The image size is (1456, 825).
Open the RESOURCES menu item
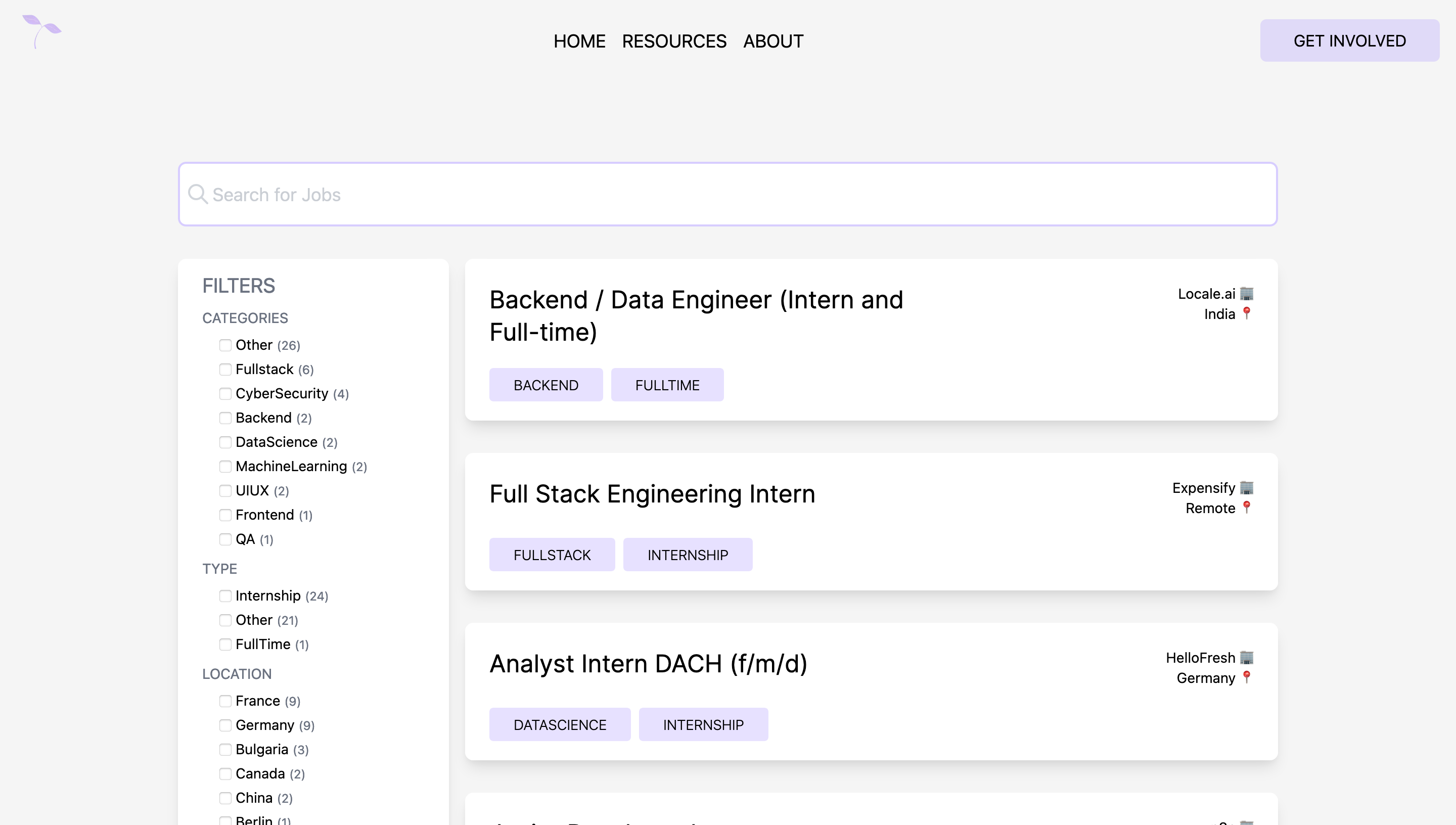tap(673, 41)
